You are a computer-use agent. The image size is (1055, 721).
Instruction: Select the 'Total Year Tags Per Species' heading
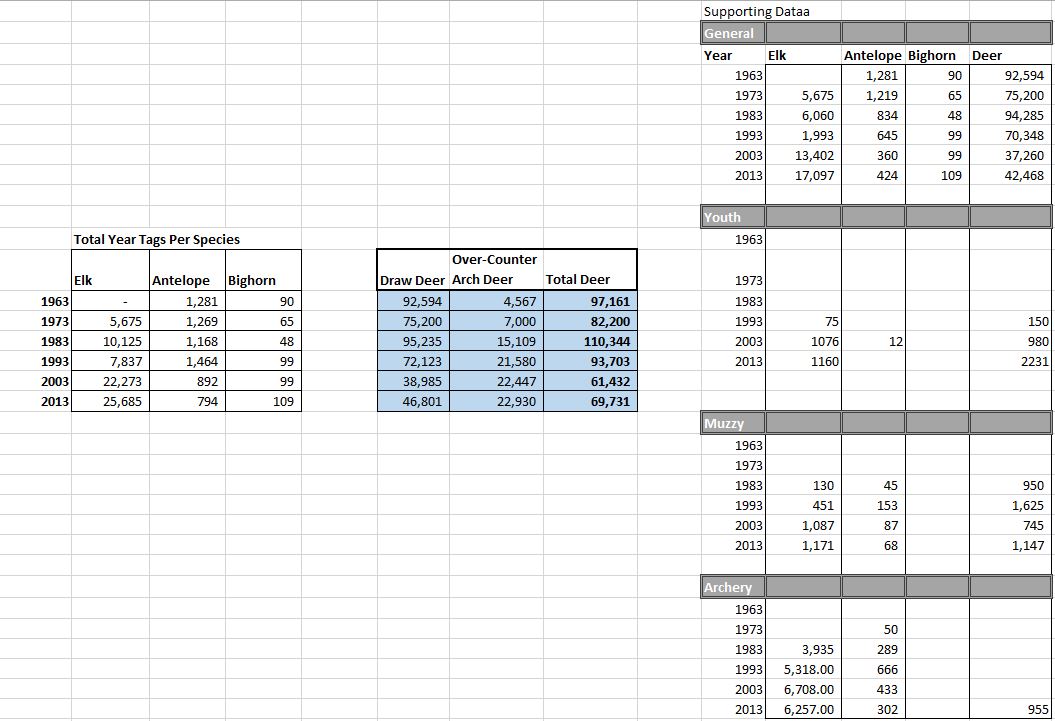tap(156, 239)
